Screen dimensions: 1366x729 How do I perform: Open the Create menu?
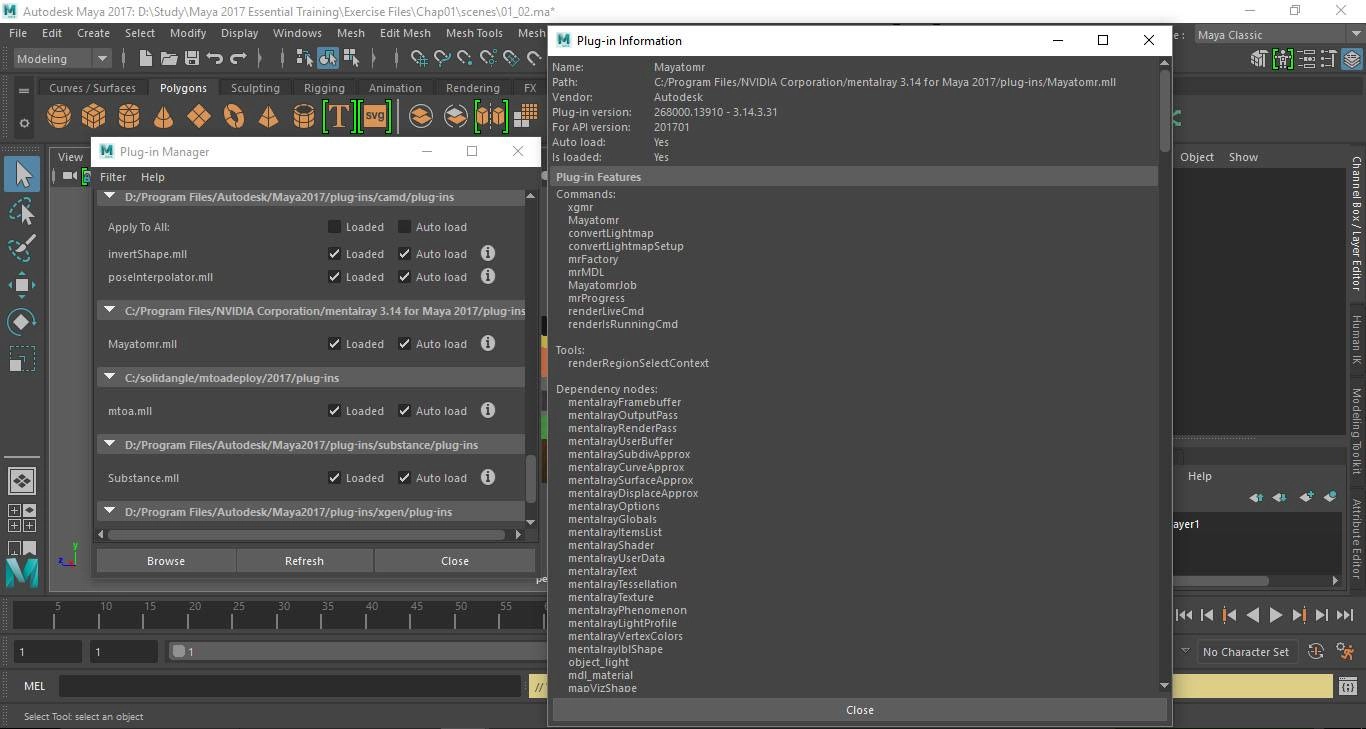pos(93,33)
